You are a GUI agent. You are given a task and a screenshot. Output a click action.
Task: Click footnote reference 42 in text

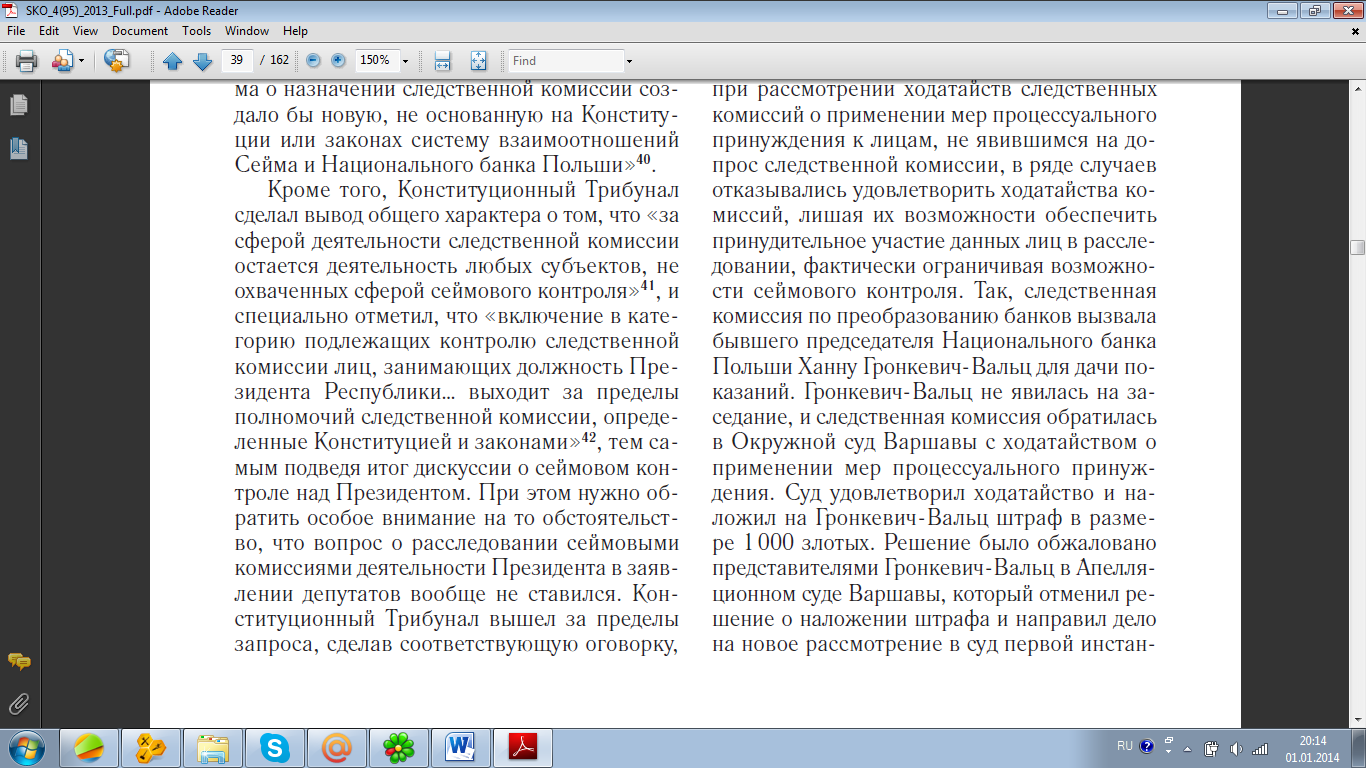[x=589, y=436]
